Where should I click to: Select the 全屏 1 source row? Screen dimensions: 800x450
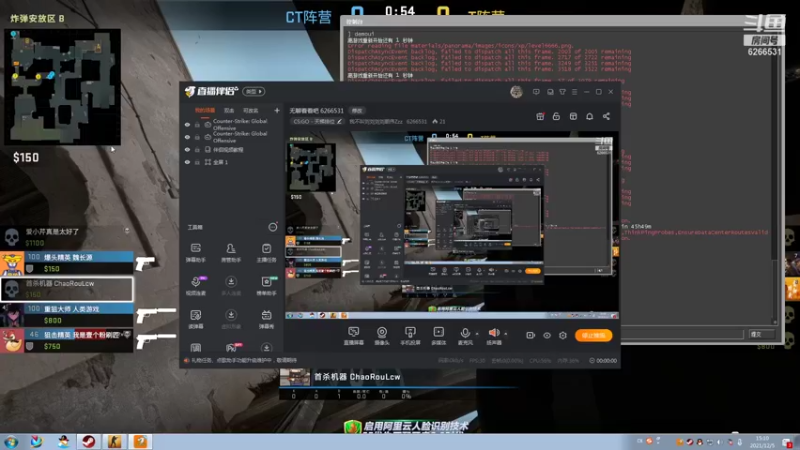point(232,162)
